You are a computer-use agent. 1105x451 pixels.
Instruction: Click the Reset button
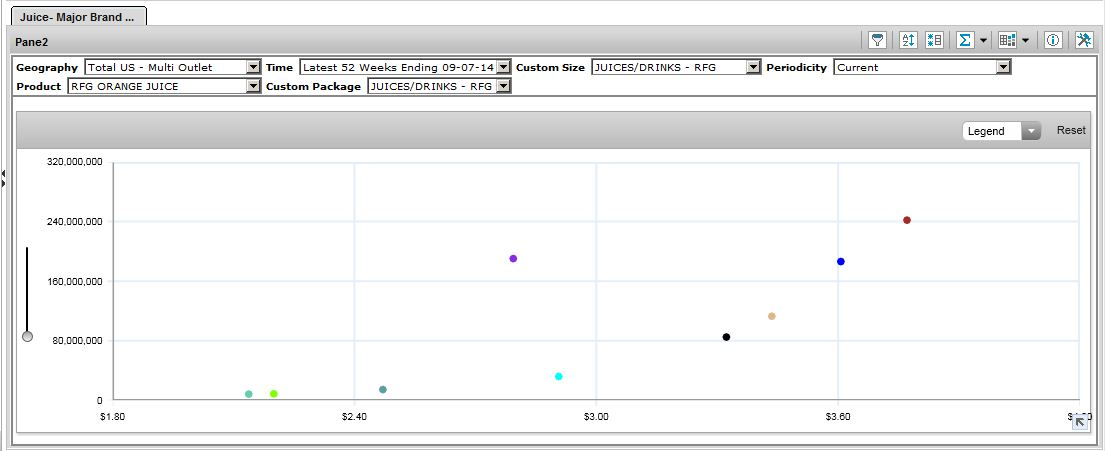pos(1071,130)
